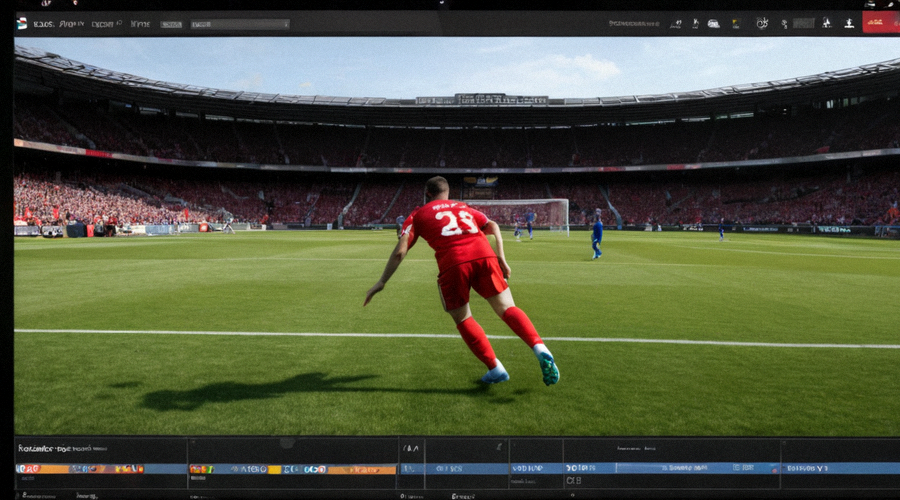Image resolution: width=900 pixels, height=500 pixels.
Task: Open the third menu item in the top bar
Action: tap(106, 24)
